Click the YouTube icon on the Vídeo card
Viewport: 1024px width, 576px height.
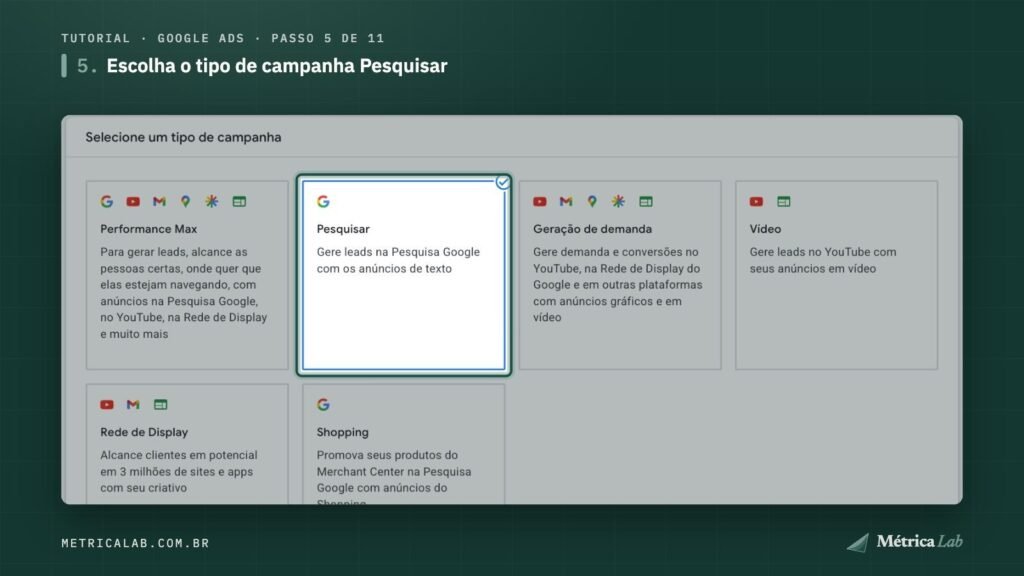pos(756,202)
